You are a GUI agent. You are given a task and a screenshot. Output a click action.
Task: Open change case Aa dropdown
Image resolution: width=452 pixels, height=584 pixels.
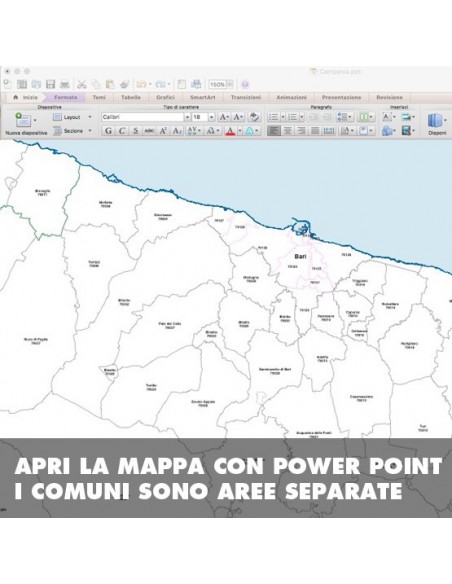213,131
